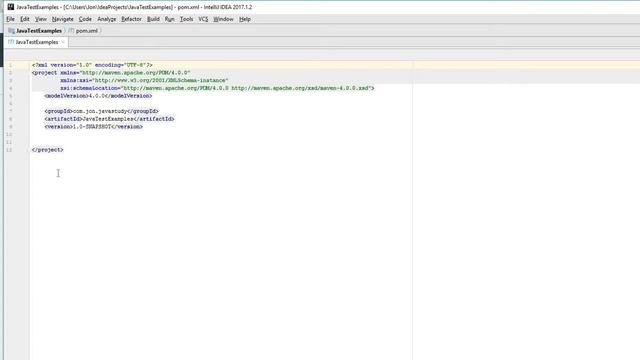Viewport: 640px width, 360px height.
Task: Click the Maven icon on the editor tab
Action: [x=11, y=42]
